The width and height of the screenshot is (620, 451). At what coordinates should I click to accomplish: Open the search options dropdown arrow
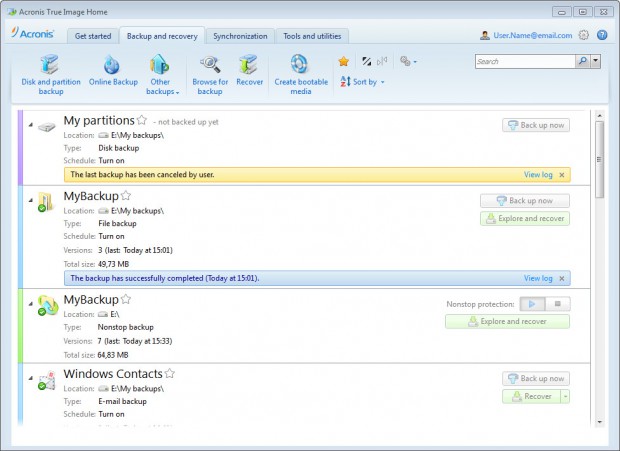pos(595,61)
